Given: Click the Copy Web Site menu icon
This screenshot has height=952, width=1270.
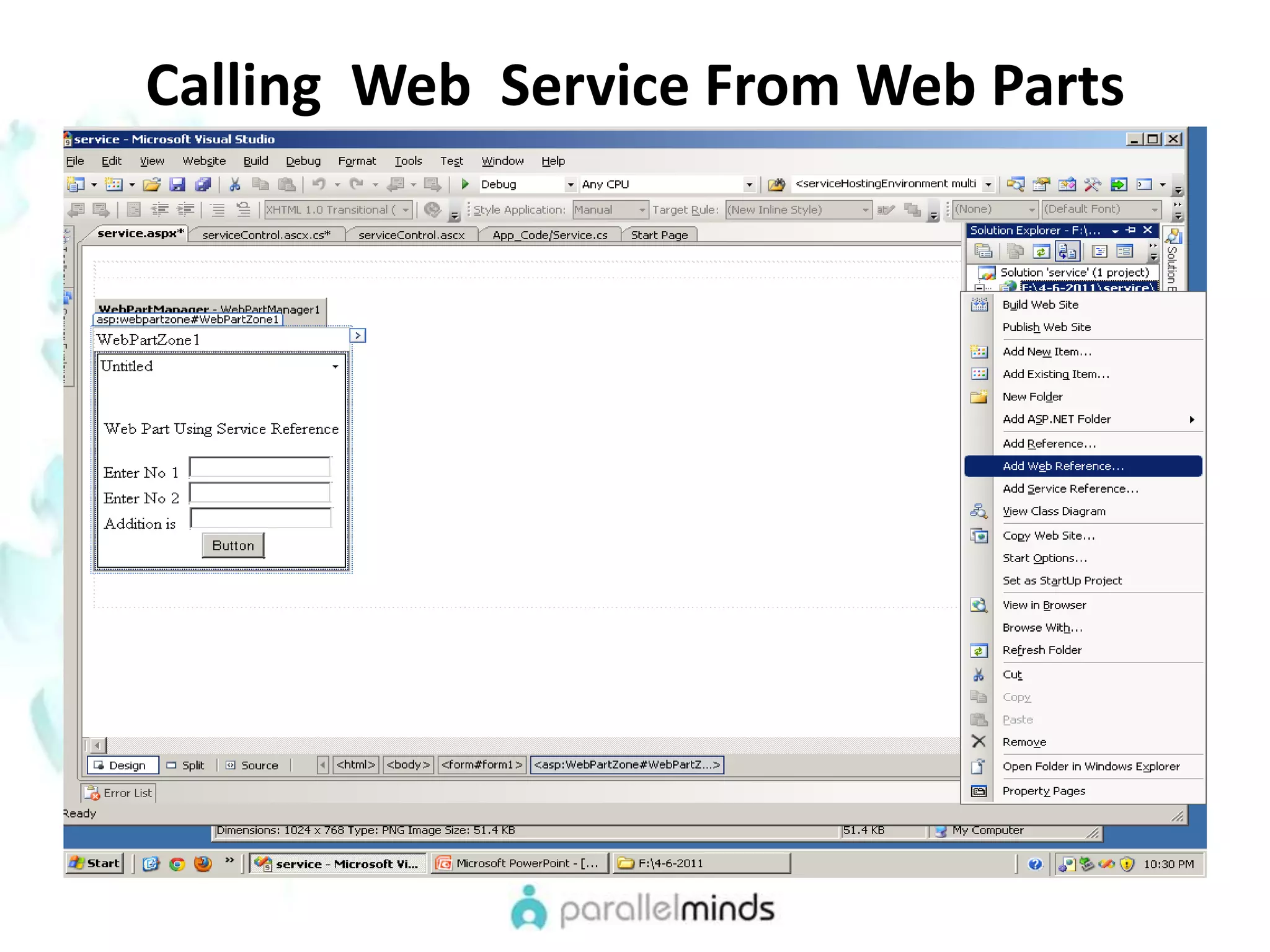Looking at the screenshot, I should click(x=979, y=535).
